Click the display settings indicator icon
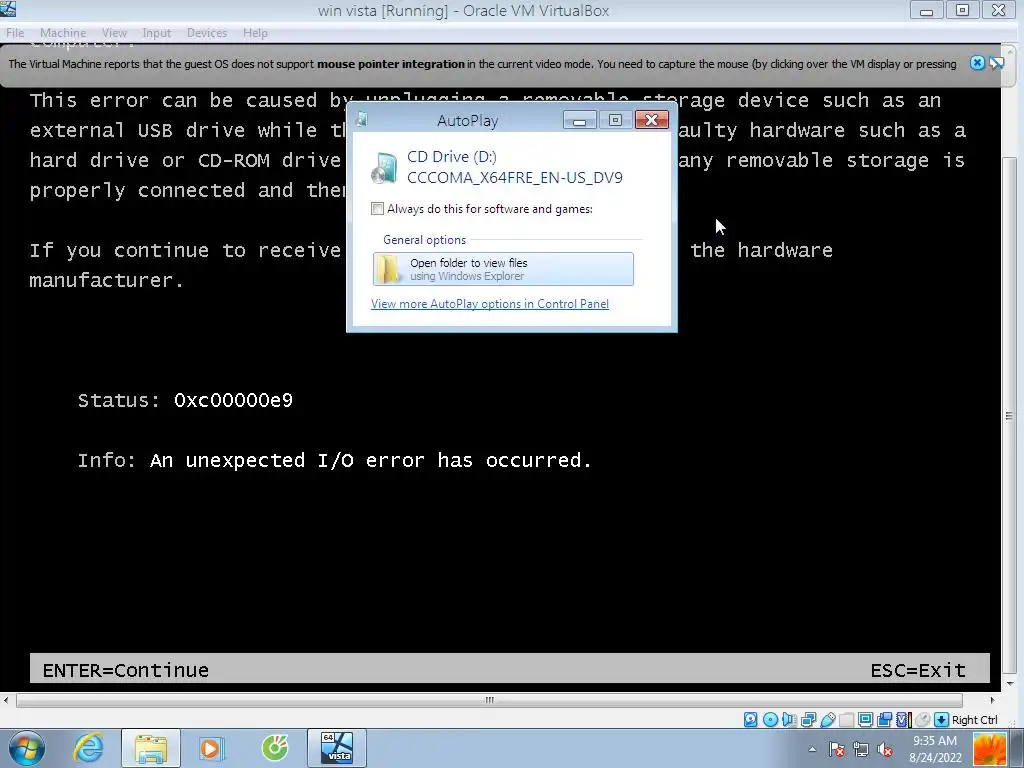The image size is (1024, 768). 865,720
